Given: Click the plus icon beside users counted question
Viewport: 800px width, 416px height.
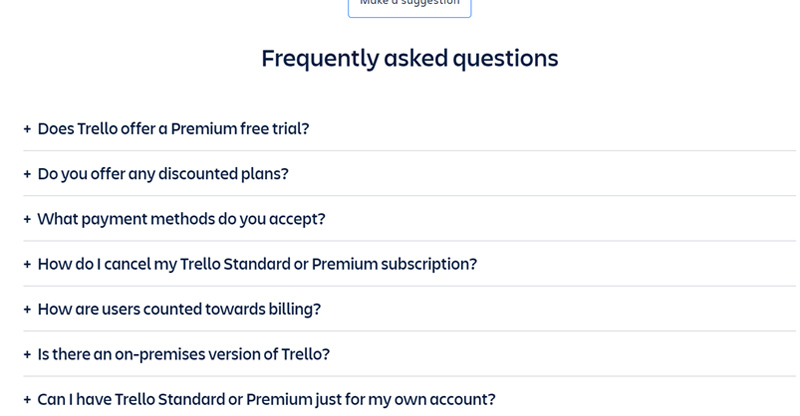Looking at the screenshot, I should click(x=27, y=309).
